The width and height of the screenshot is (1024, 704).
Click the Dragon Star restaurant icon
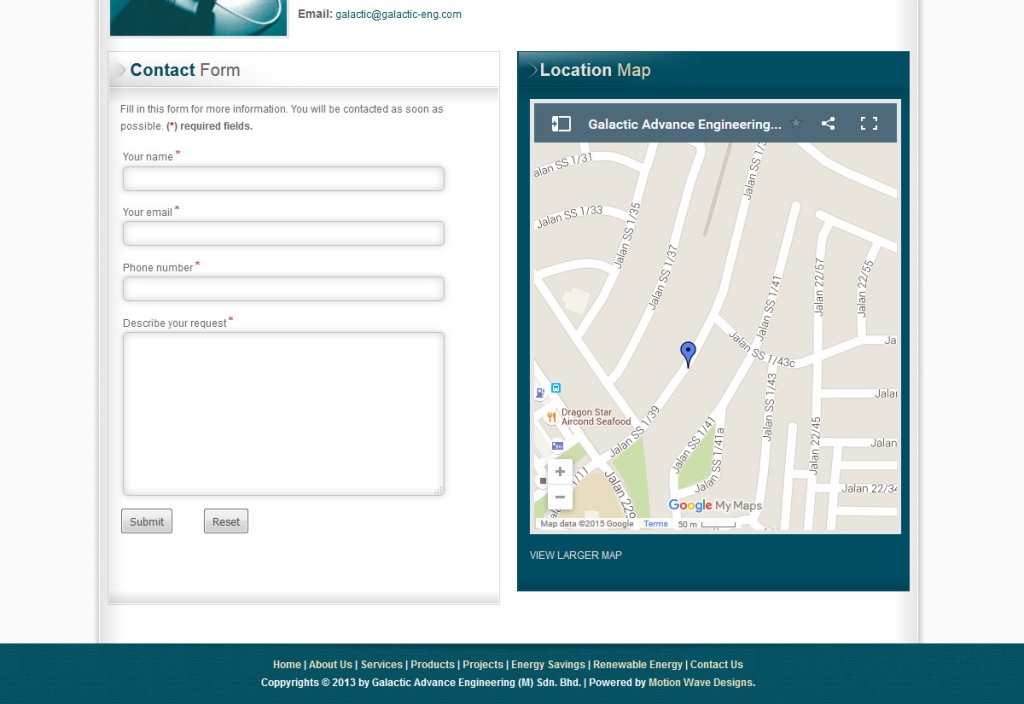pyautogui.click(x=551, y=416)
